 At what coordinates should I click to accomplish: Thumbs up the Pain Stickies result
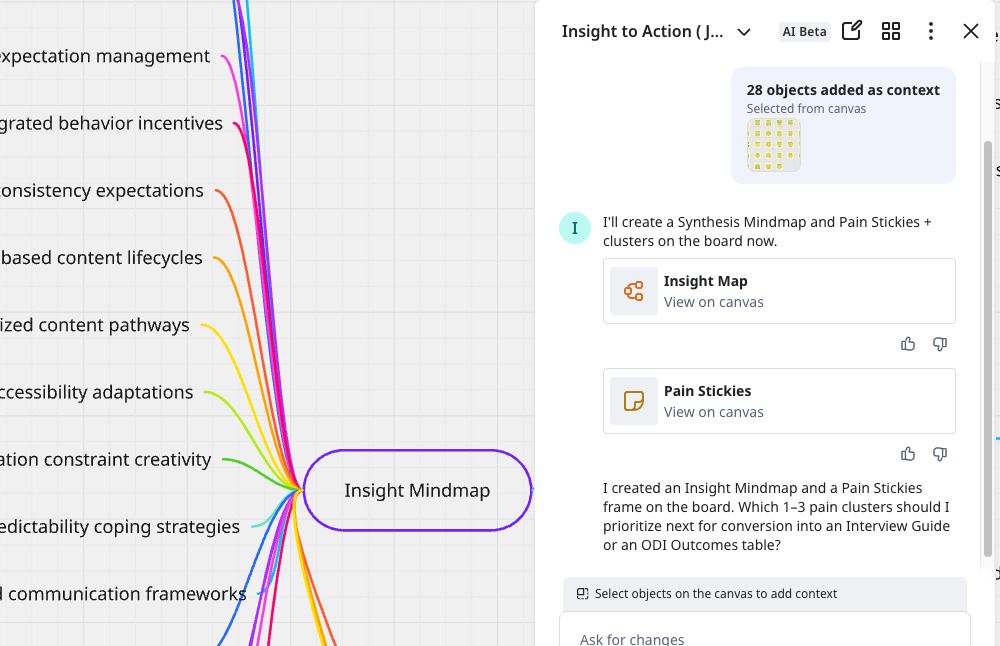[x=908, y=454]
